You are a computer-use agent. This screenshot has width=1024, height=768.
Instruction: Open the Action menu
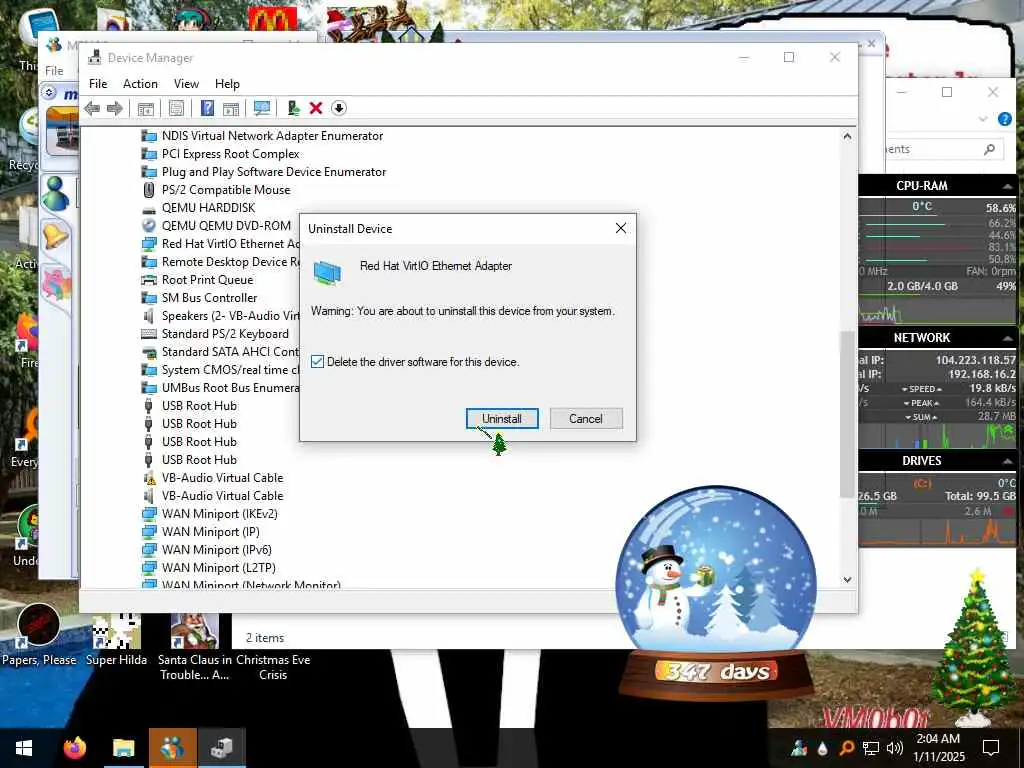tap(140, 84)
